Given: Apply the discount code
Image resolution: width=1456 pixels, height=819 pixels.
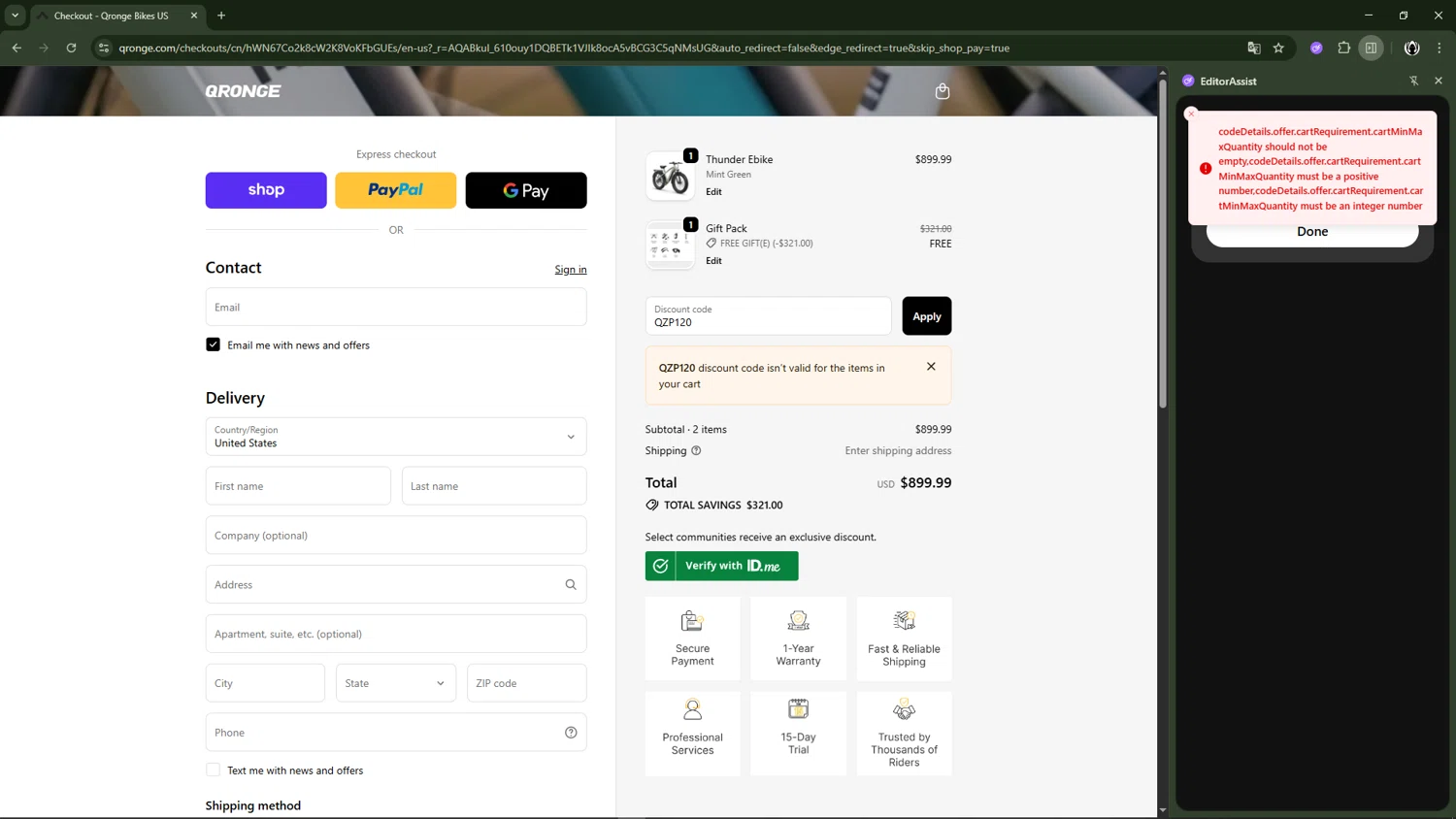Looking at the screenshot, I should point(926,316).
